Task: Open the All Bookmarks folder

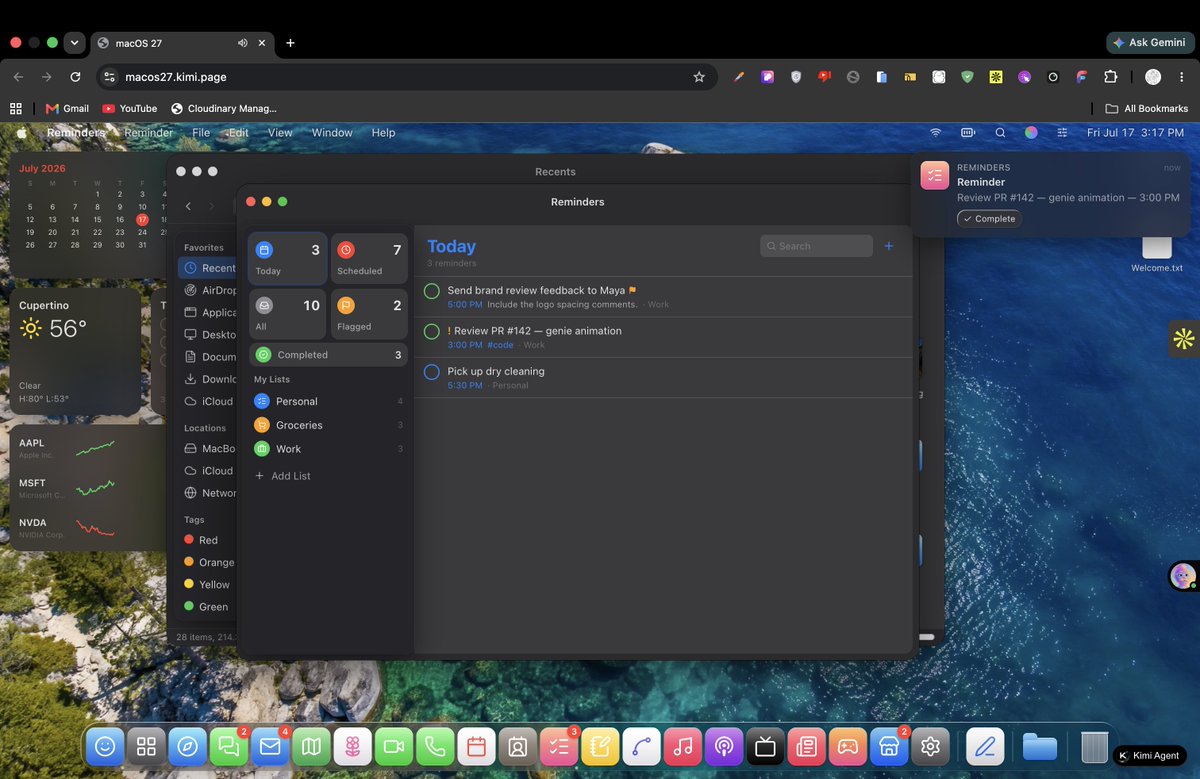Action: [1146, 108]
